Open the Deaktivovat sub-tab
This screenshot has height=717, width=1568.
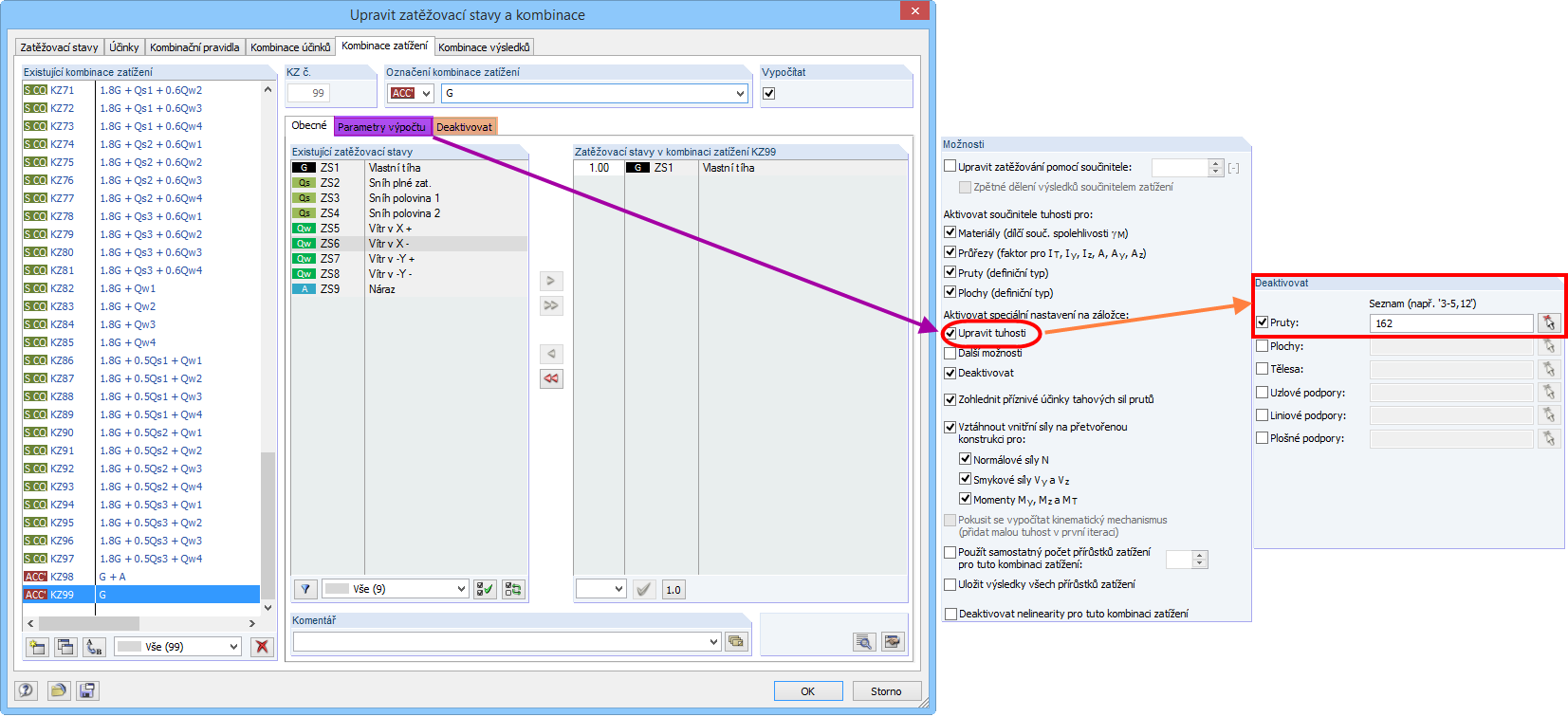coord(465,127)
